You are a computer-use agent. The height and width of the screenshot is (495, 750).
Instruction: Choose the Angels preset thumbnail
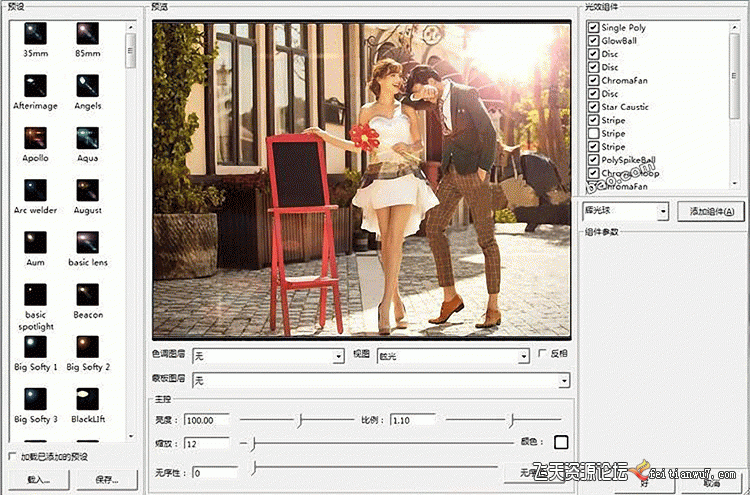[87, 87]
